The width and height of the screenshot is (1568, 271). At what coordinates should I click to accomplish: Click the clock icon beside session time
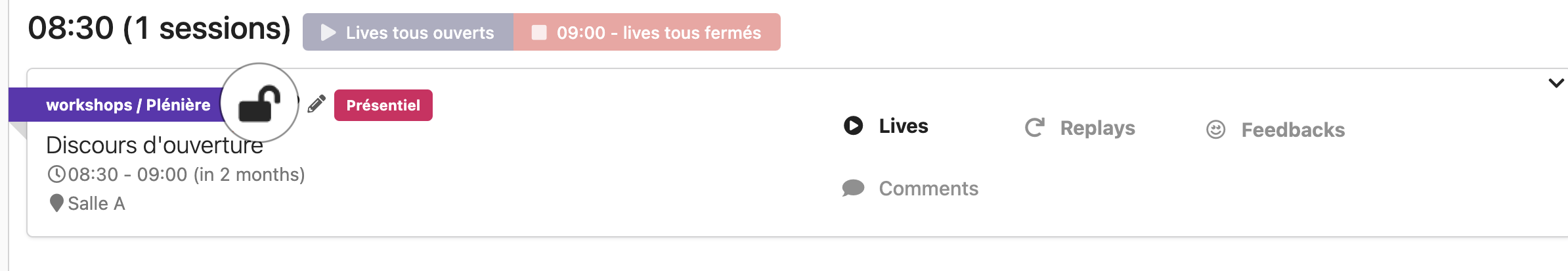56,174
